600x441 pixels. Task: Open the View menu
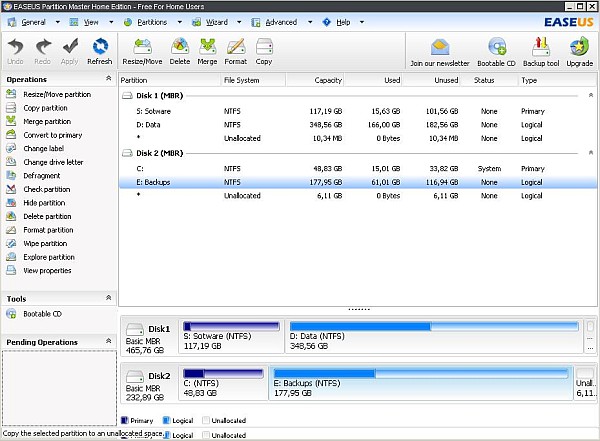click(x=91, y=22)
